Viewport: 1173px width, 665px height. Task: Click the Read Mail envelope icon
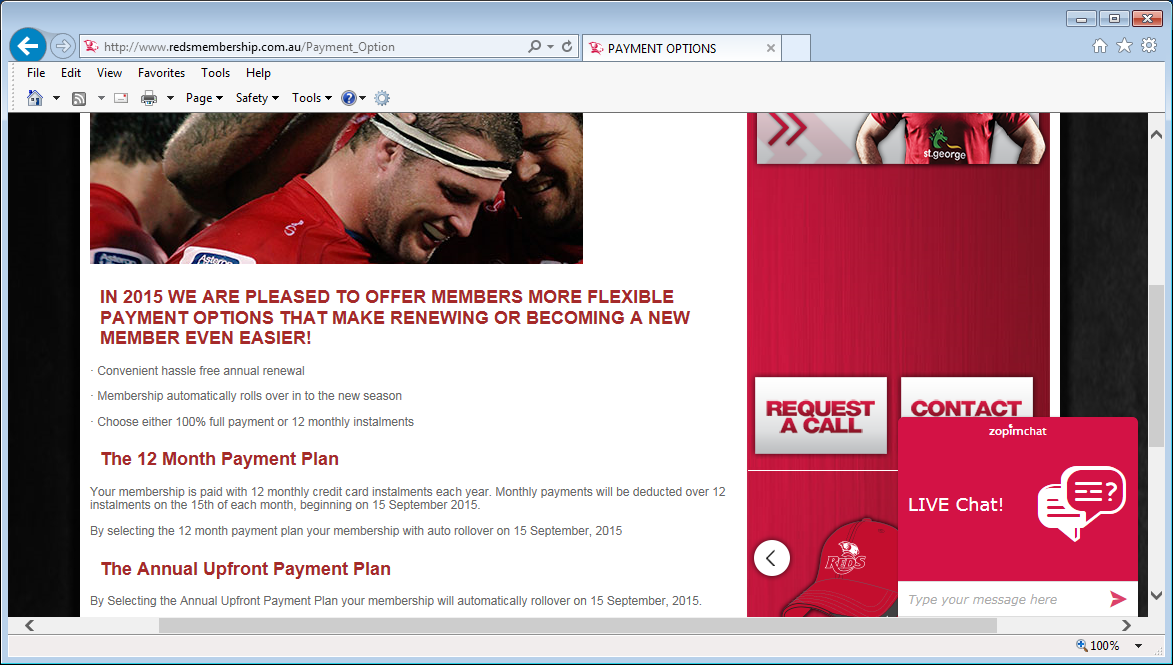(x=121, y=98)
